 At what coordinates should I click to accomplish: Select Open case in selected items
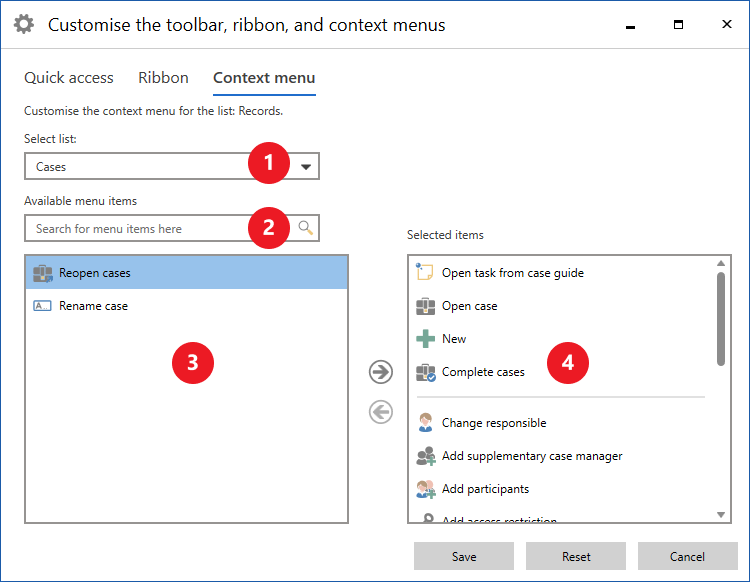click(562, 306)
